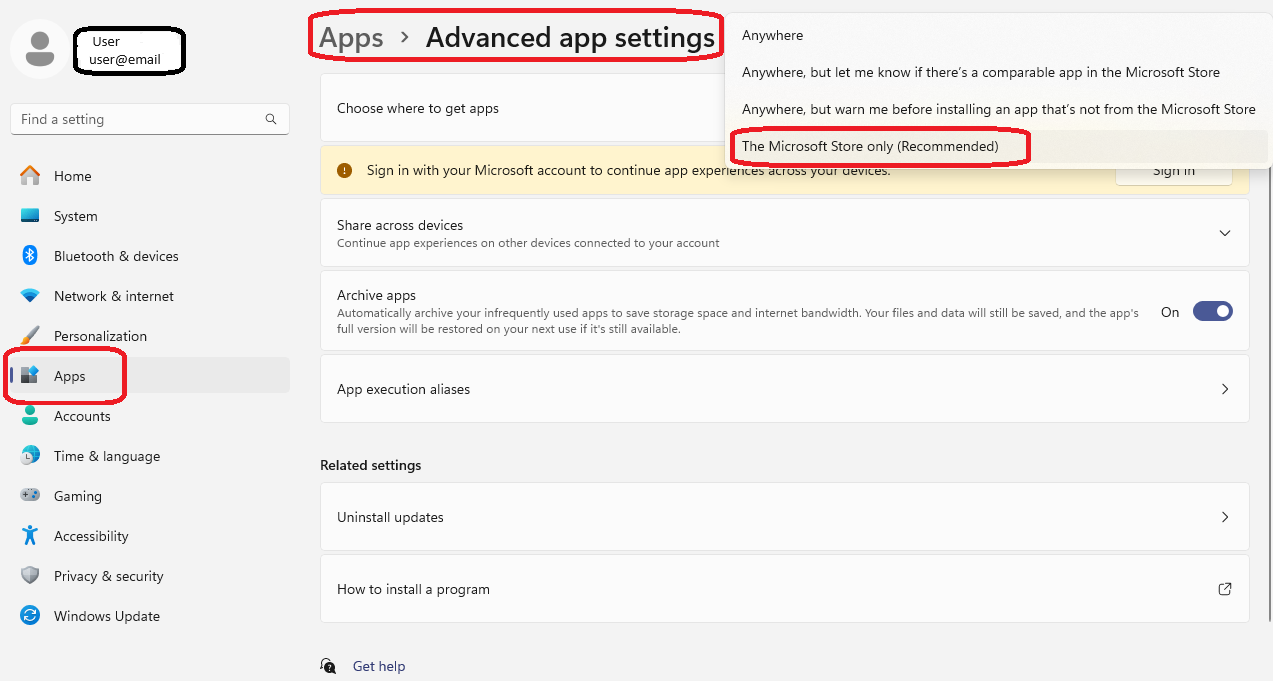This screenshot has width=1279, height=686.
Task: Open the Home settings page
Action: point(150,176)
